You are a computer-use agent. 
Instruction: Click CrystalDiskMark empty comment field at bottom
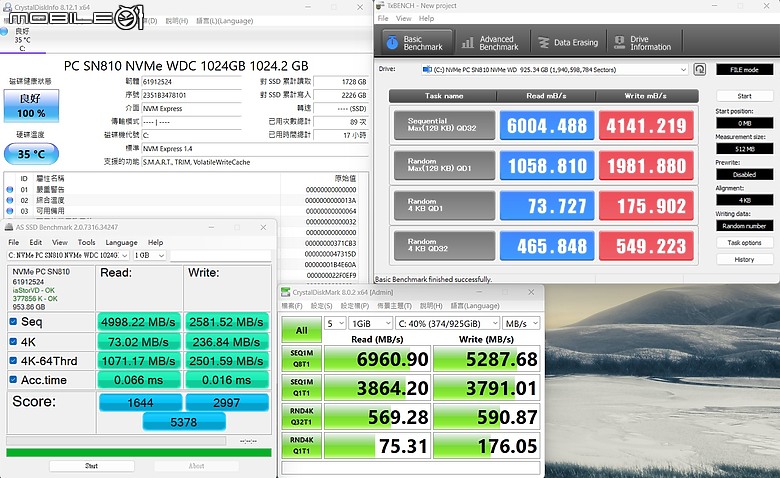click(410, 468)
